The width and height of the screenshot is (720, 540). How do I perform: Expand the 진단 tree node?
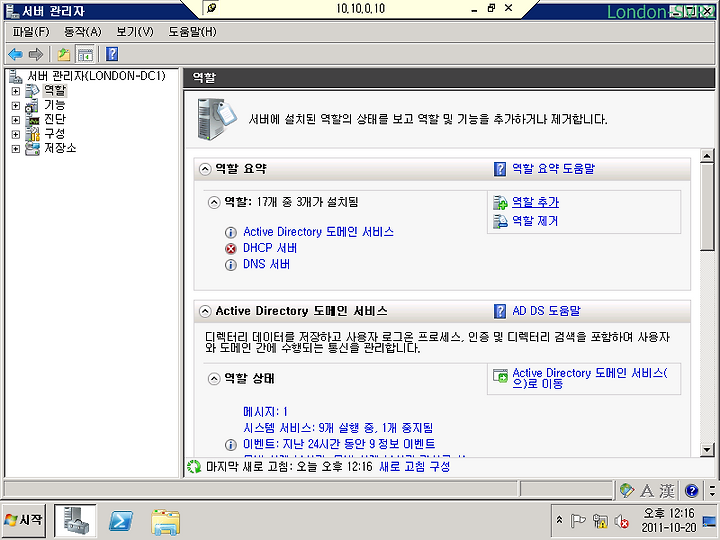pyautogui.click(x=16, y=120)
